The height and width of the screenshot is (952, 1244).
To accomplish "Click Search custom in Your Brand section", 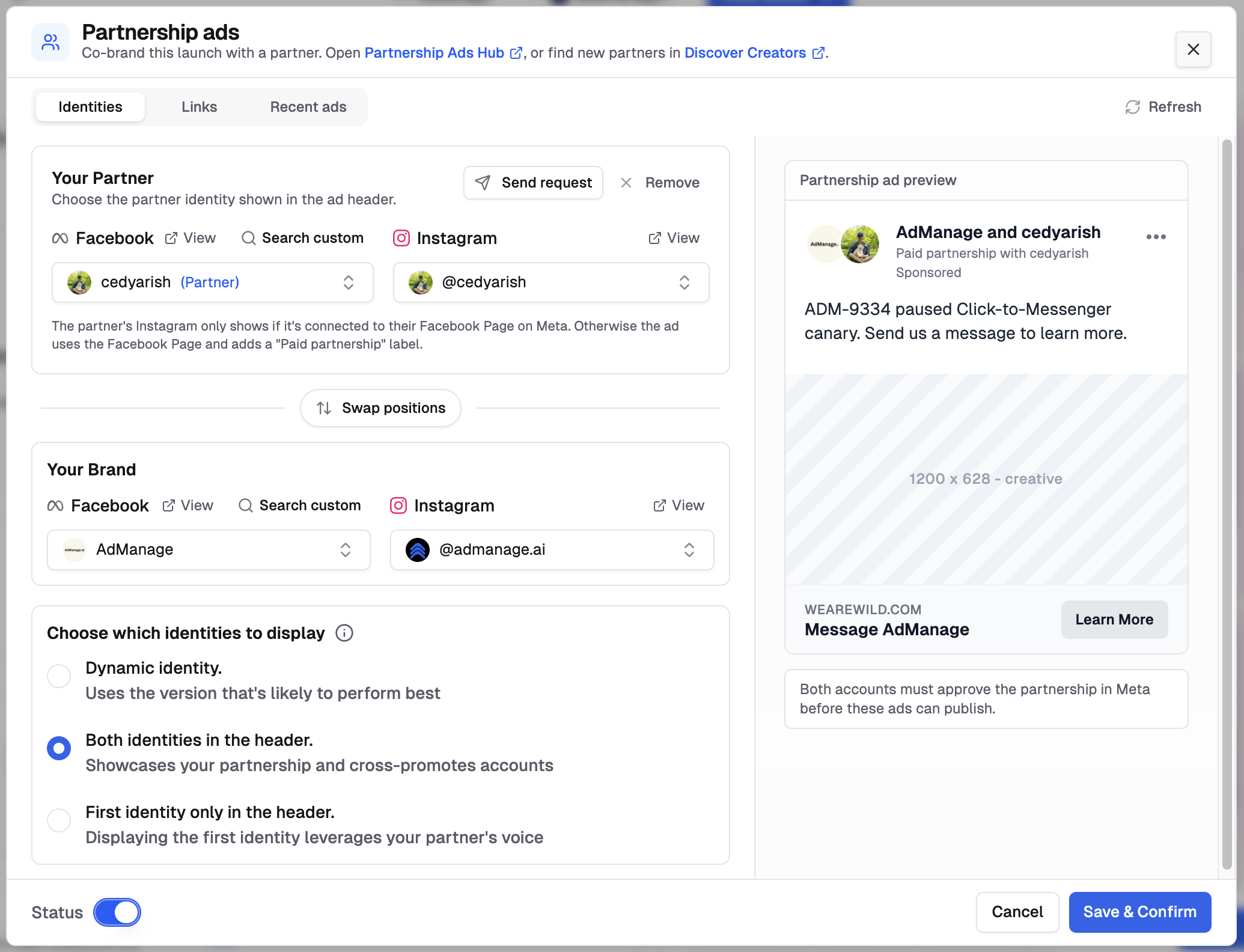I will [x=300, y=505].
